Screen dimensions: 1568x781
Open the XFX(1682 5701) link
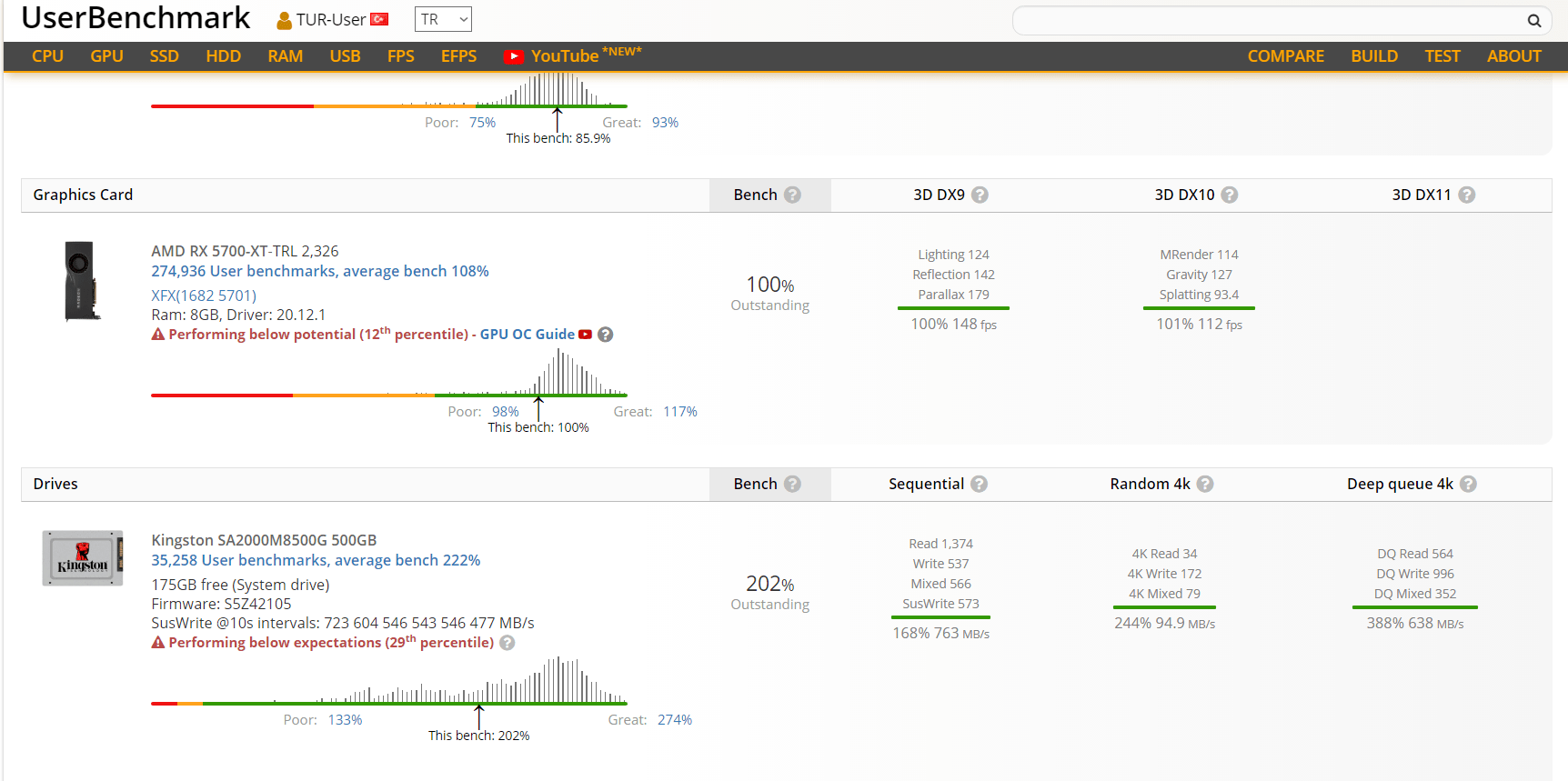point(204,295)
